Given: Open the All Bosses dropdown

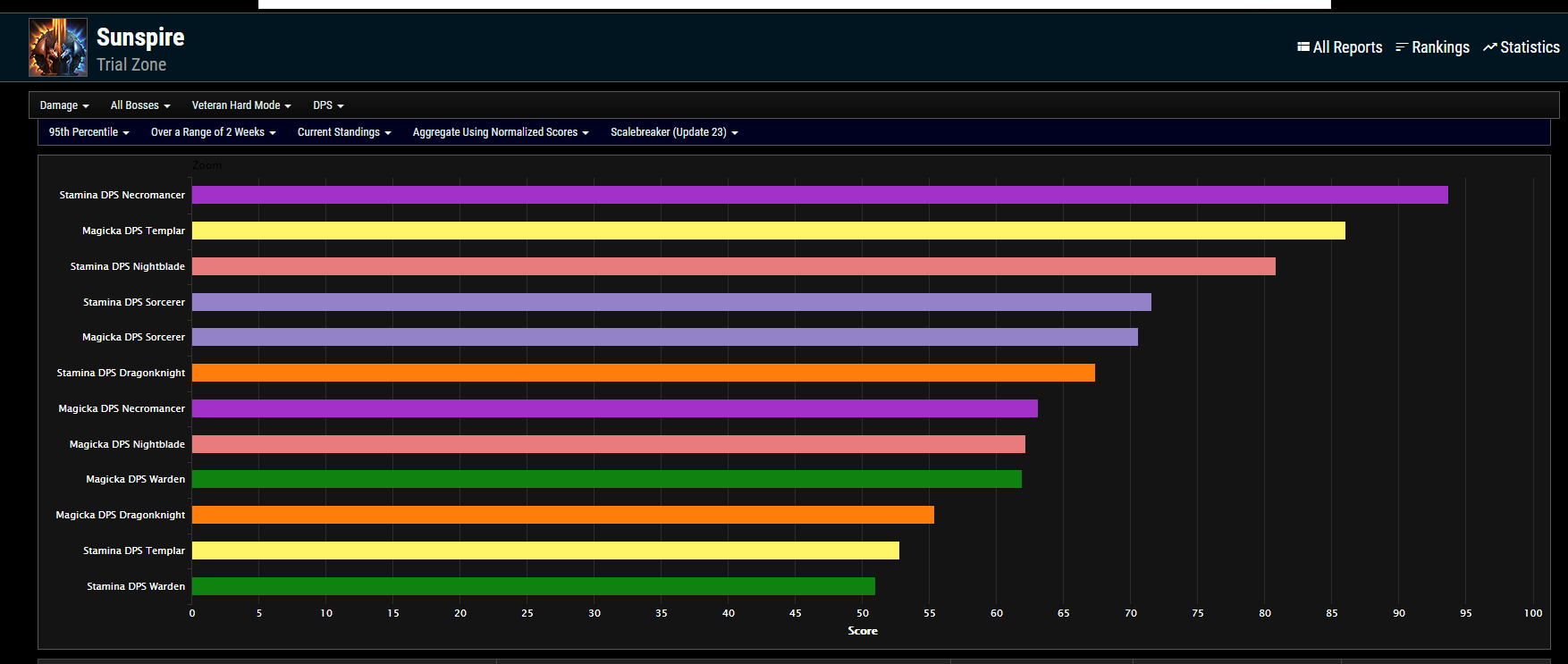Looking at the screenshot, I should coord(140,105).
